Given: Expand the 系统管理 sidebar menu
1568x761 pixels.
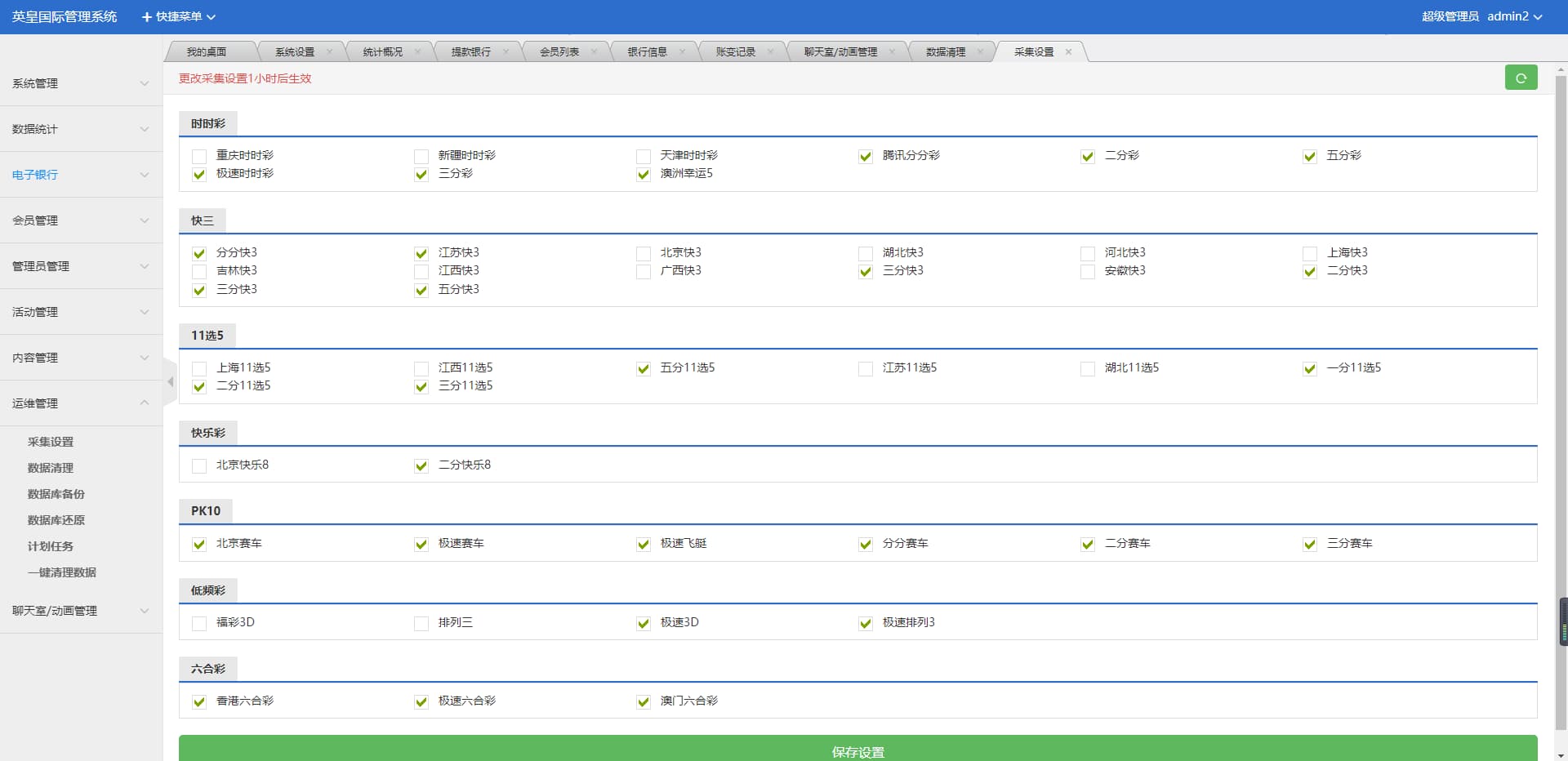Looking at the screenshot, I should pyautogui.click(x=80, y=83).
